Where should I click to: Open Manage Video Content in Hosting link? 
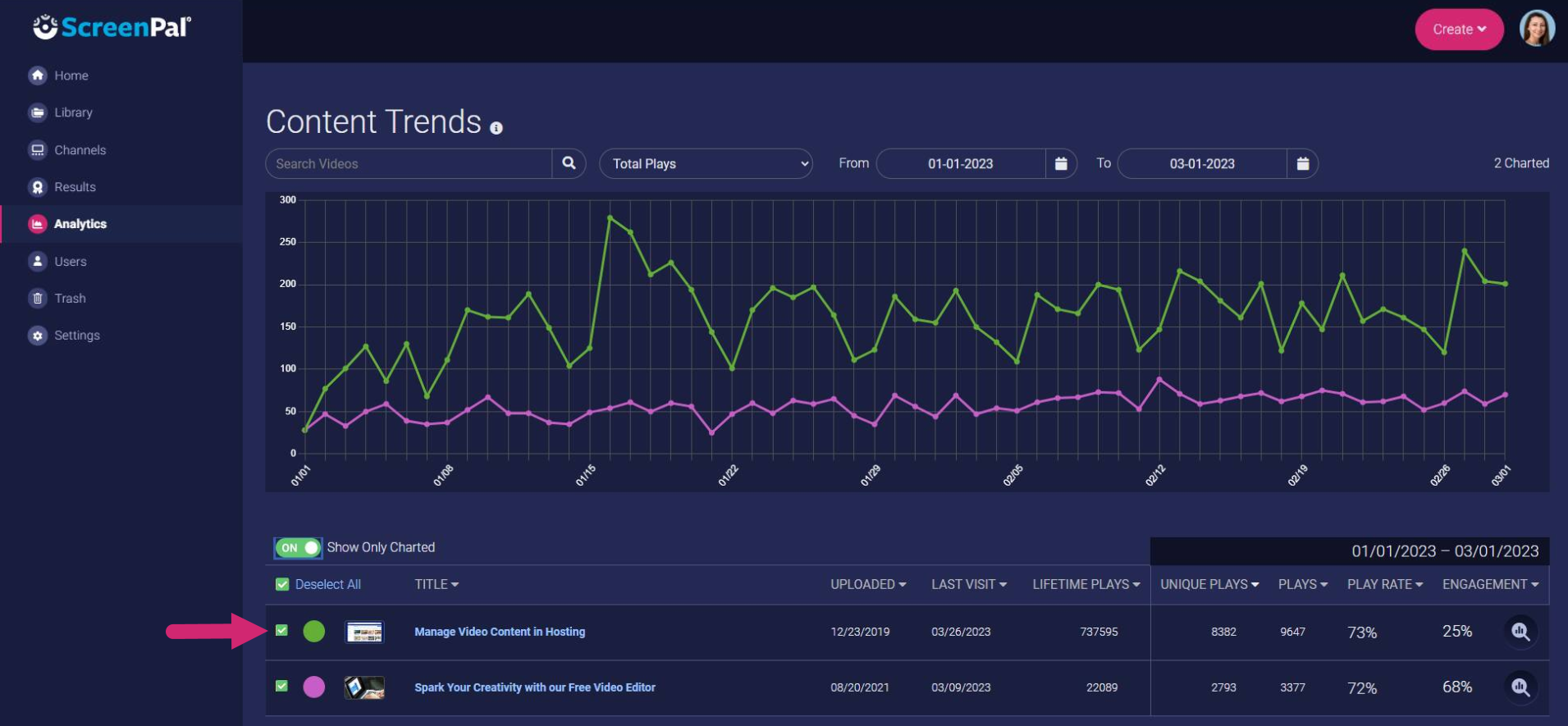pos(500,632)
